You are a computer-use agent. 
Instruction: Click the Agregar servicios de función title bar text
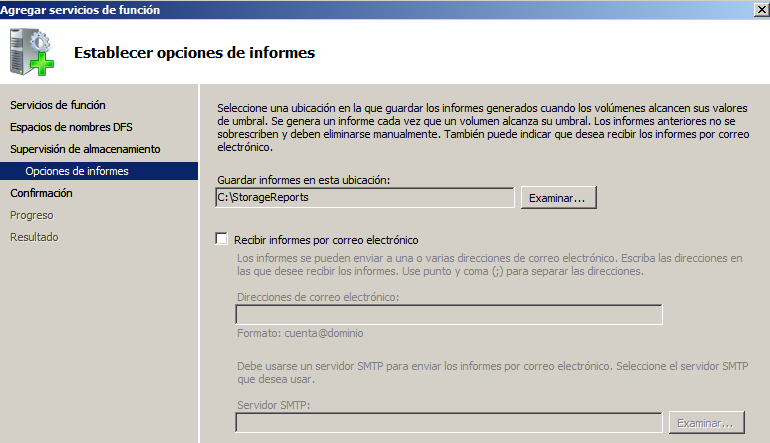[x=80, y=10]
